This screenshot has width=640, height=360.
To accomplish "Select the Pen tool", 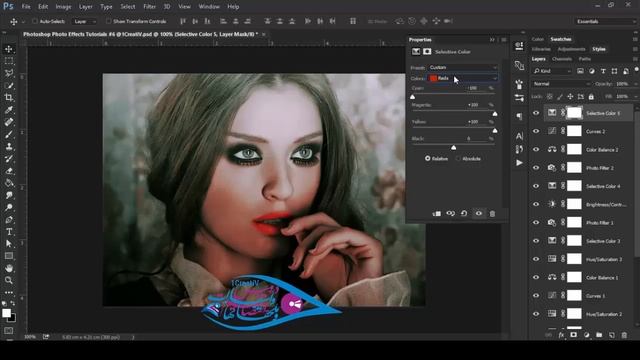I will (9, 220).
